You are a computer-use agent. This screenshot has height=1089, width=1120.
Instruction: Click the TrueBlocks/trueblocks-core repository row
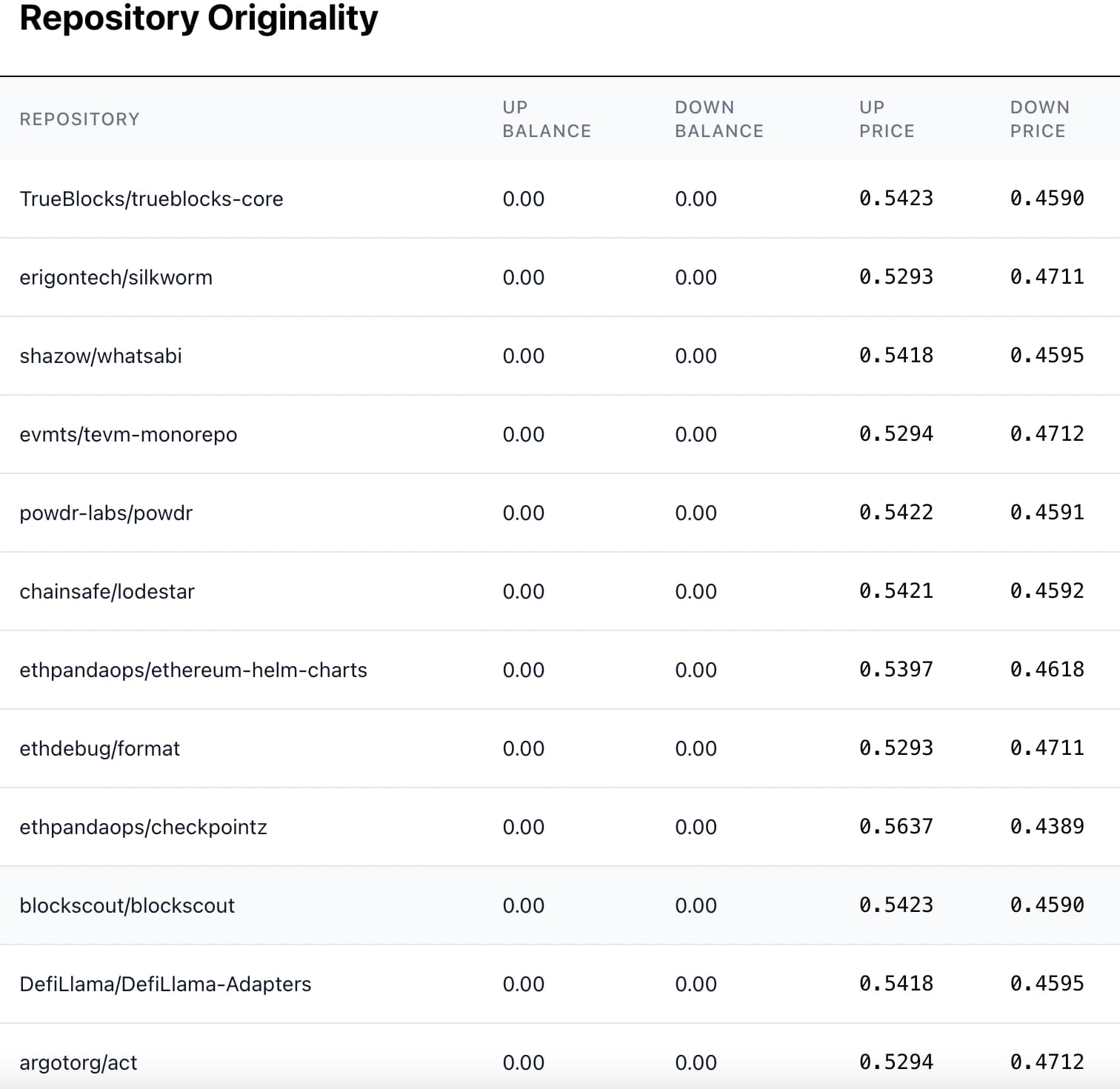pos(151,199)
